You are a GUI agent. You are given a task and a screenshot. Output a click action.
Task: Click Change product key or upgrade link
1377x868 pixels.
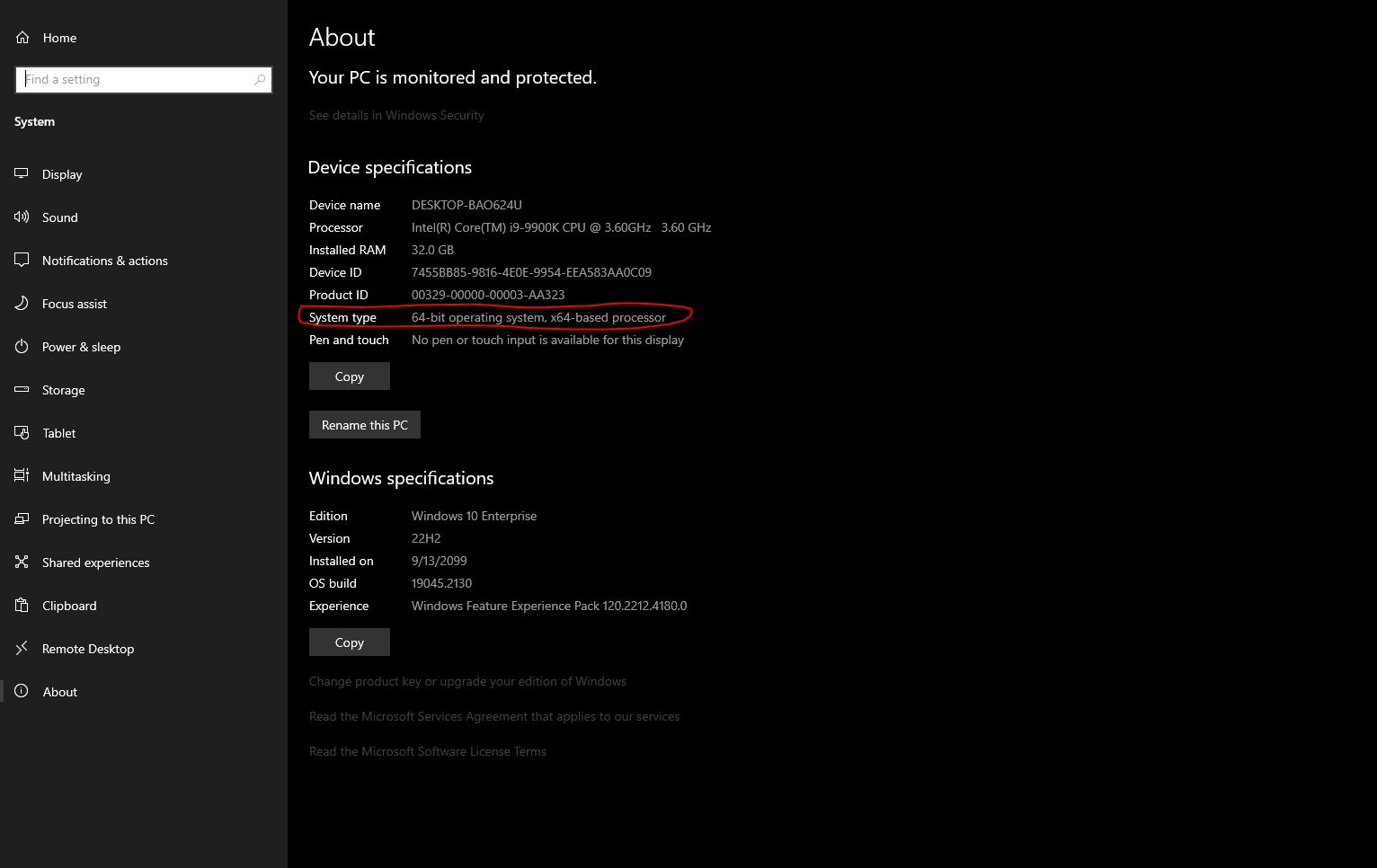pos(467,681)
